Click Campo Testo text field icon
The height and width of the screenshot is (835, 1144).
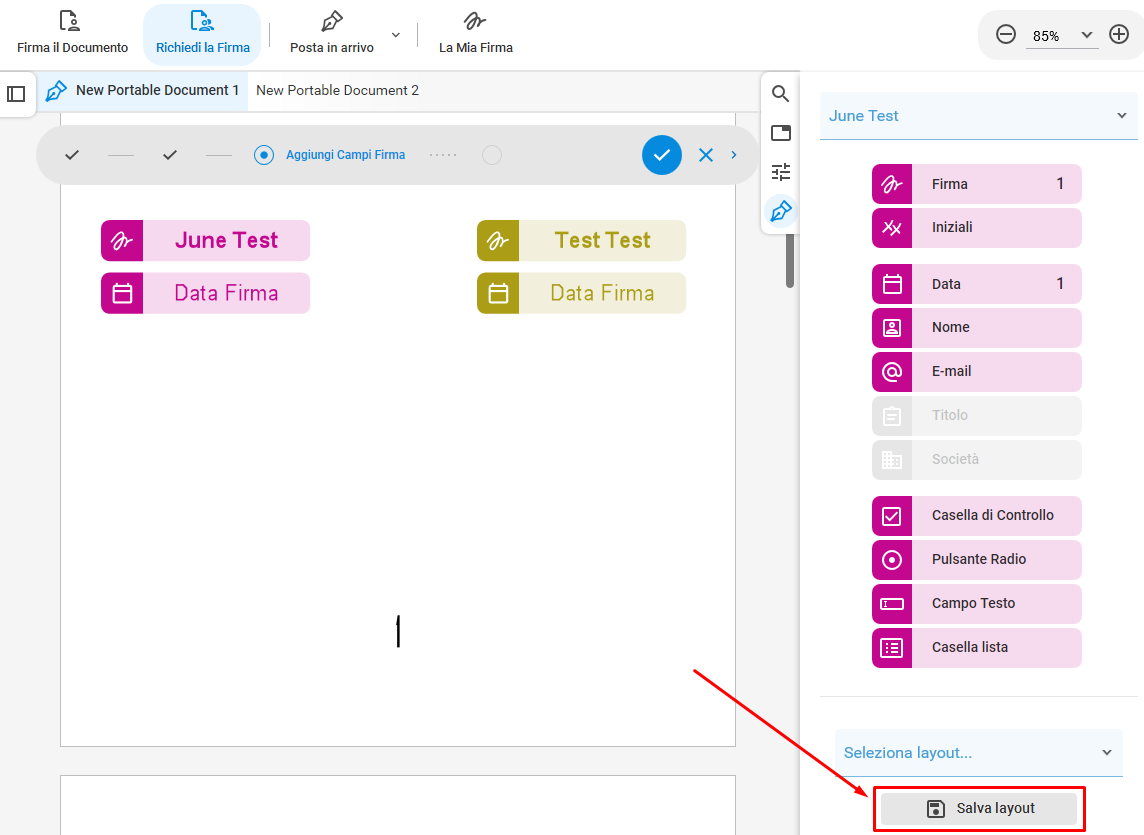coord(892,603)
